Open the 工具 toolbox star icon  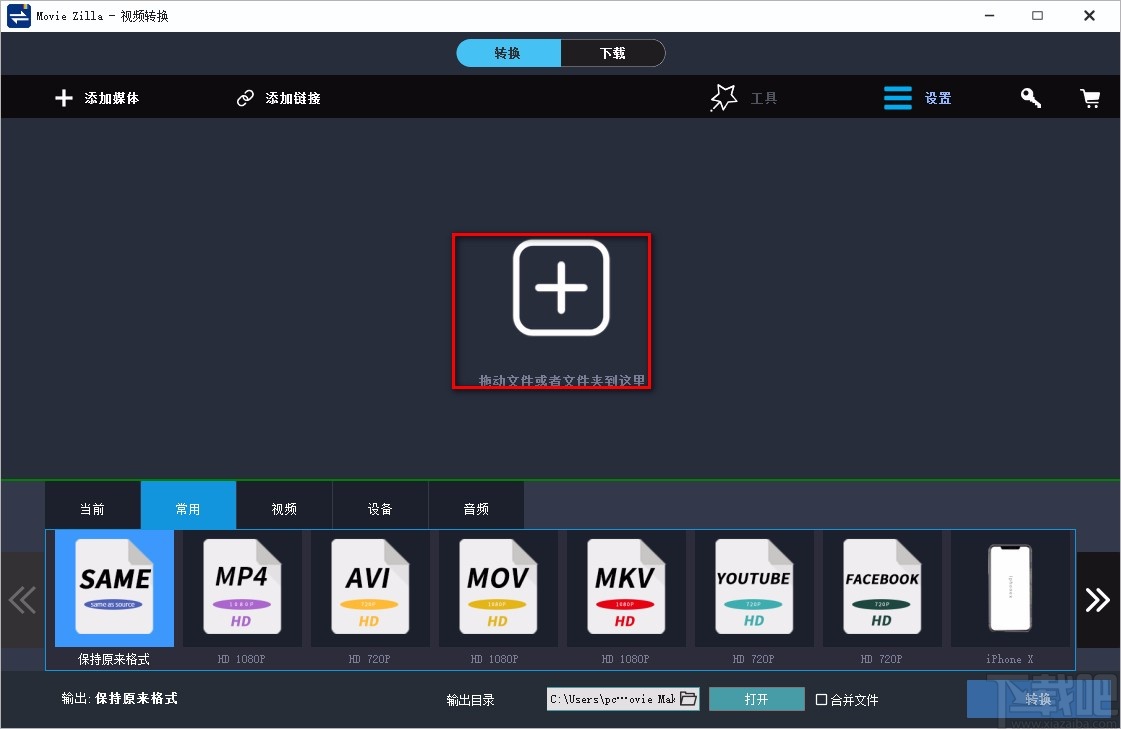click(723, 97)
